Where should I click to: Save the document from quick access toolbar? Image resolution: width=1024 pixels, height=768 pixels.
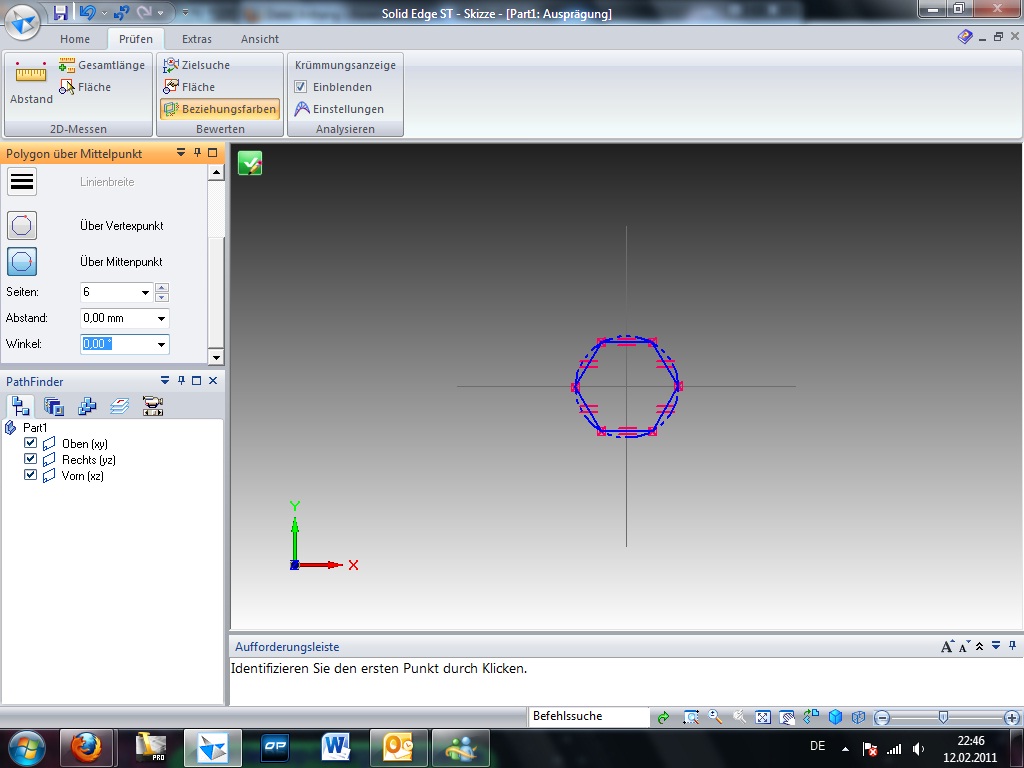[60, 12]
